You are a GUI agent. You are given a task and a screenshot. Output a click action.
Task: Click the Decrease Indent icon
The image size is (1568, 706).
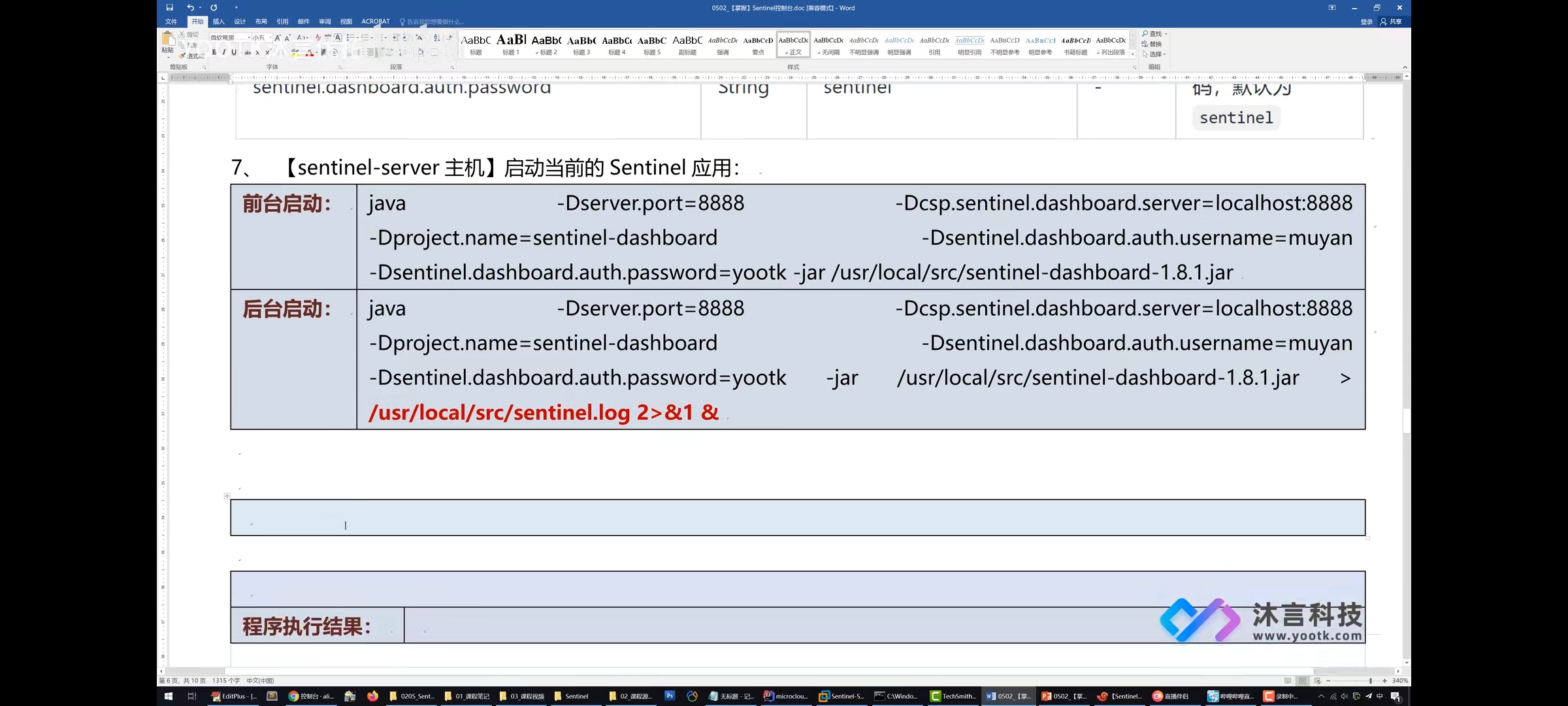tap(396, 38)
